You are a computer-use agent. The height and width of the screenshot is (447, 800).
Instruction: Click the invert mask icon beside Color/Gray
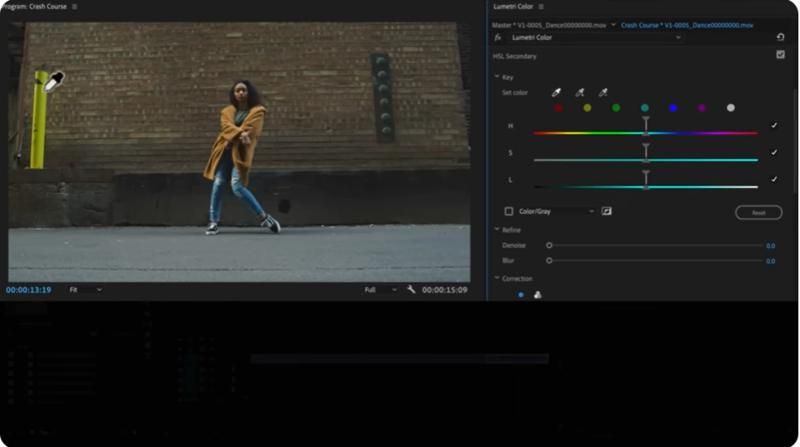pyautogui.click(x=606, y=211)
